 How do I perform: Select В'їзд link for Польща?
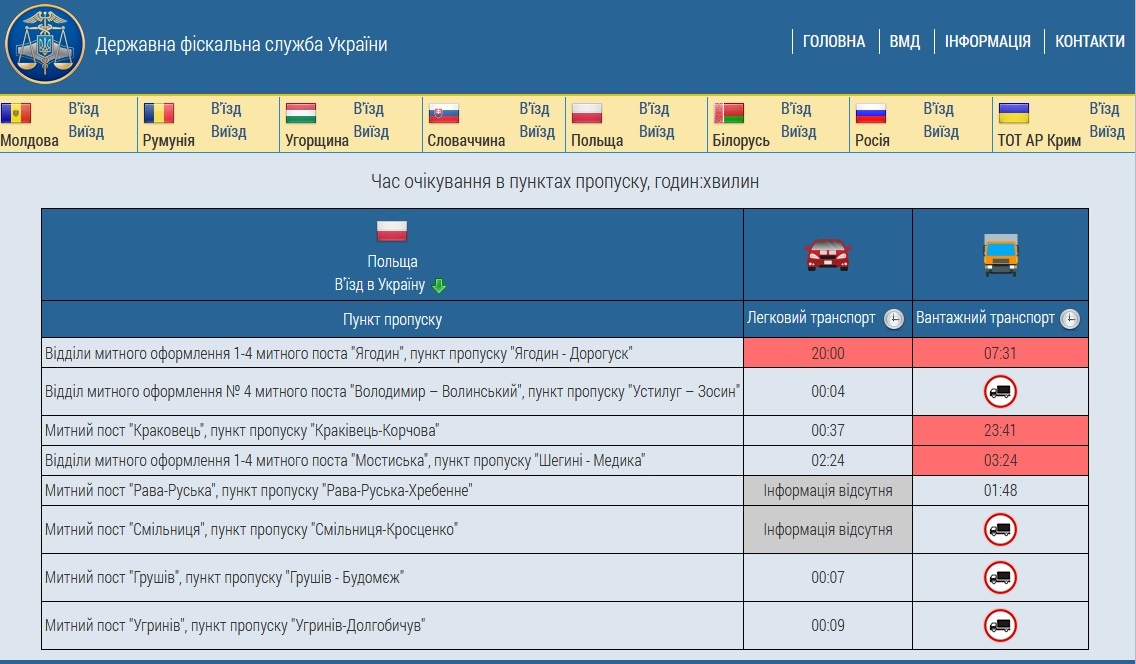[x=654, y=109]
